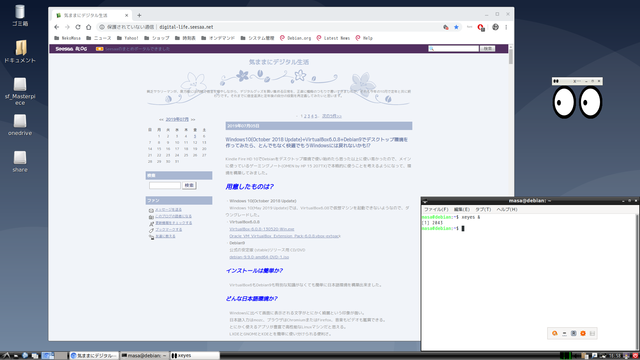
Task: Open the browser three-dot menu
Action: (506, 27)
